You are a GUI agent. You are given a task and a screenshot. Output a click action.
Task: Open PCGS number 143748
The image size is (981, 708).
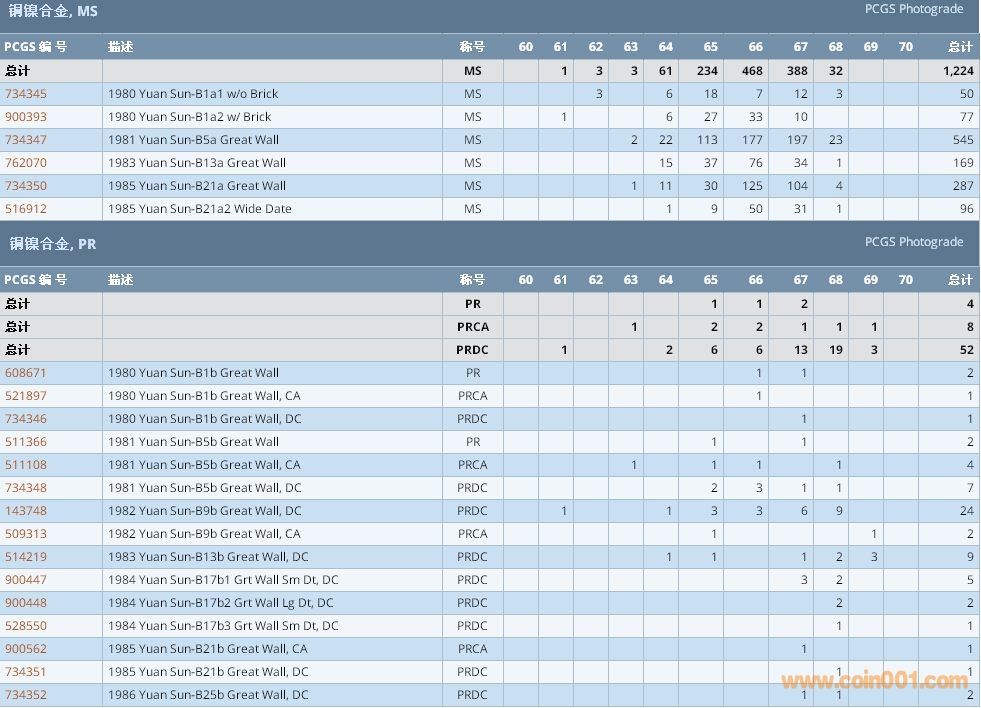tap(26, 511)
